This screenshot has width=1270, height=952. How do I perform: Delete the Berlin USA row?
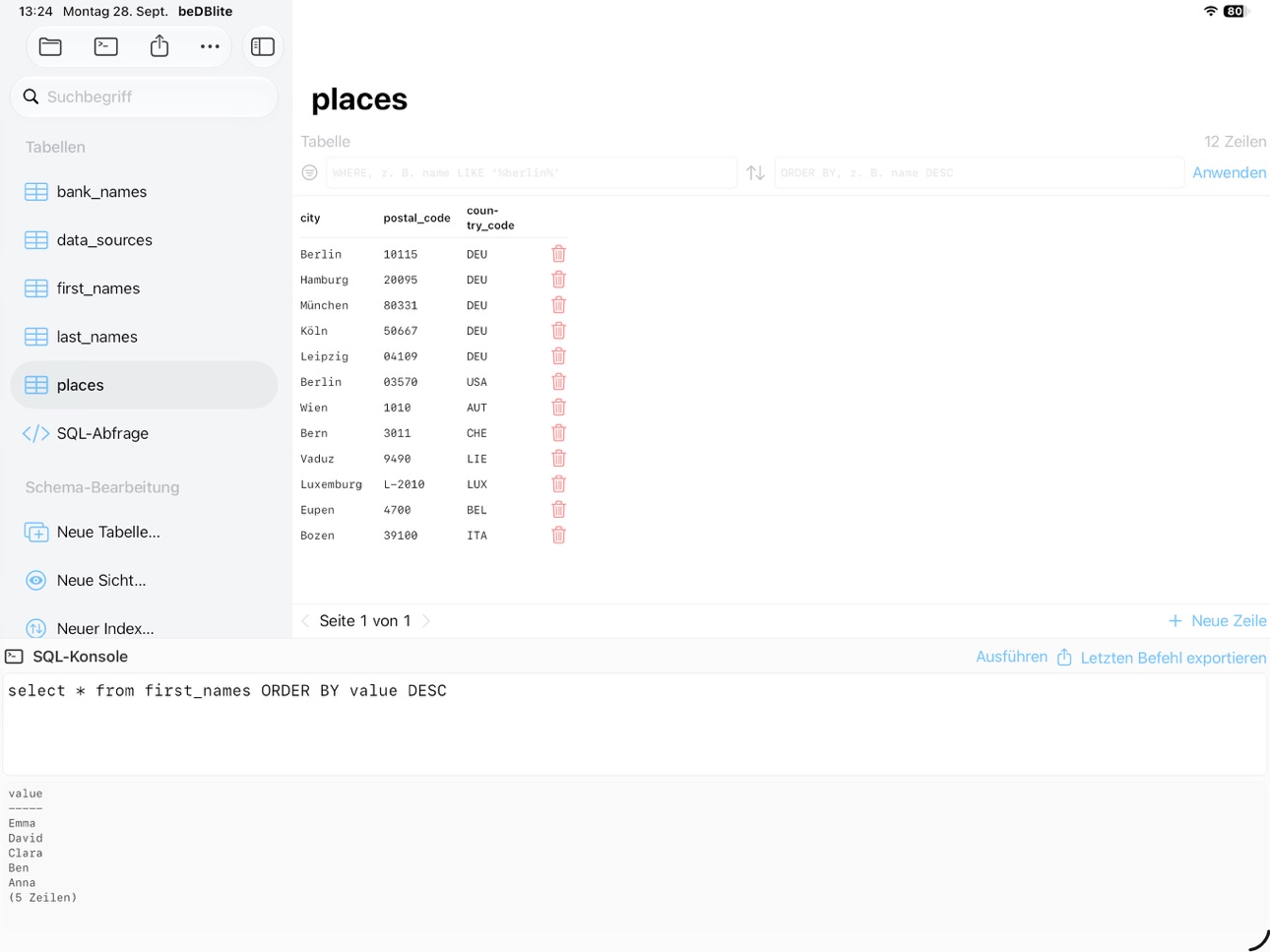pos(558,382)
